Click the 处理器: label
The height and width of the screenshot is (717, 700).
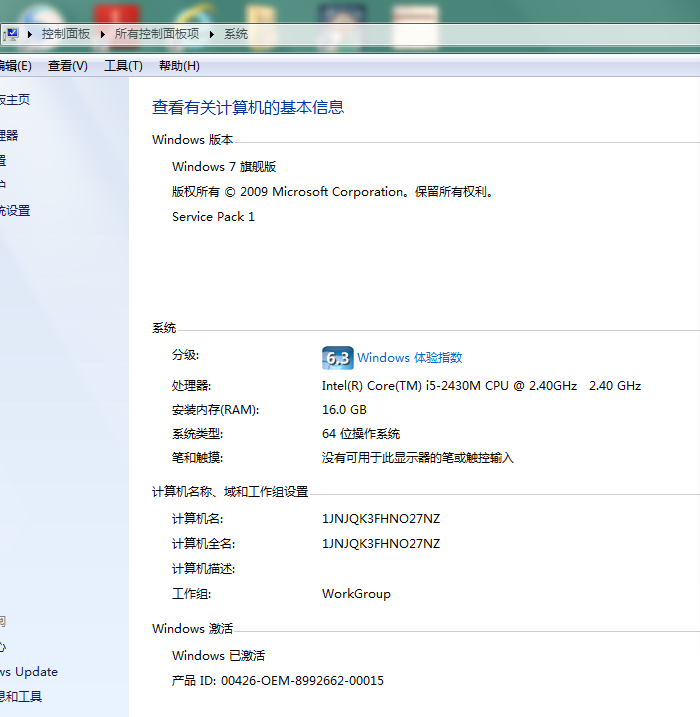[192, 386]
